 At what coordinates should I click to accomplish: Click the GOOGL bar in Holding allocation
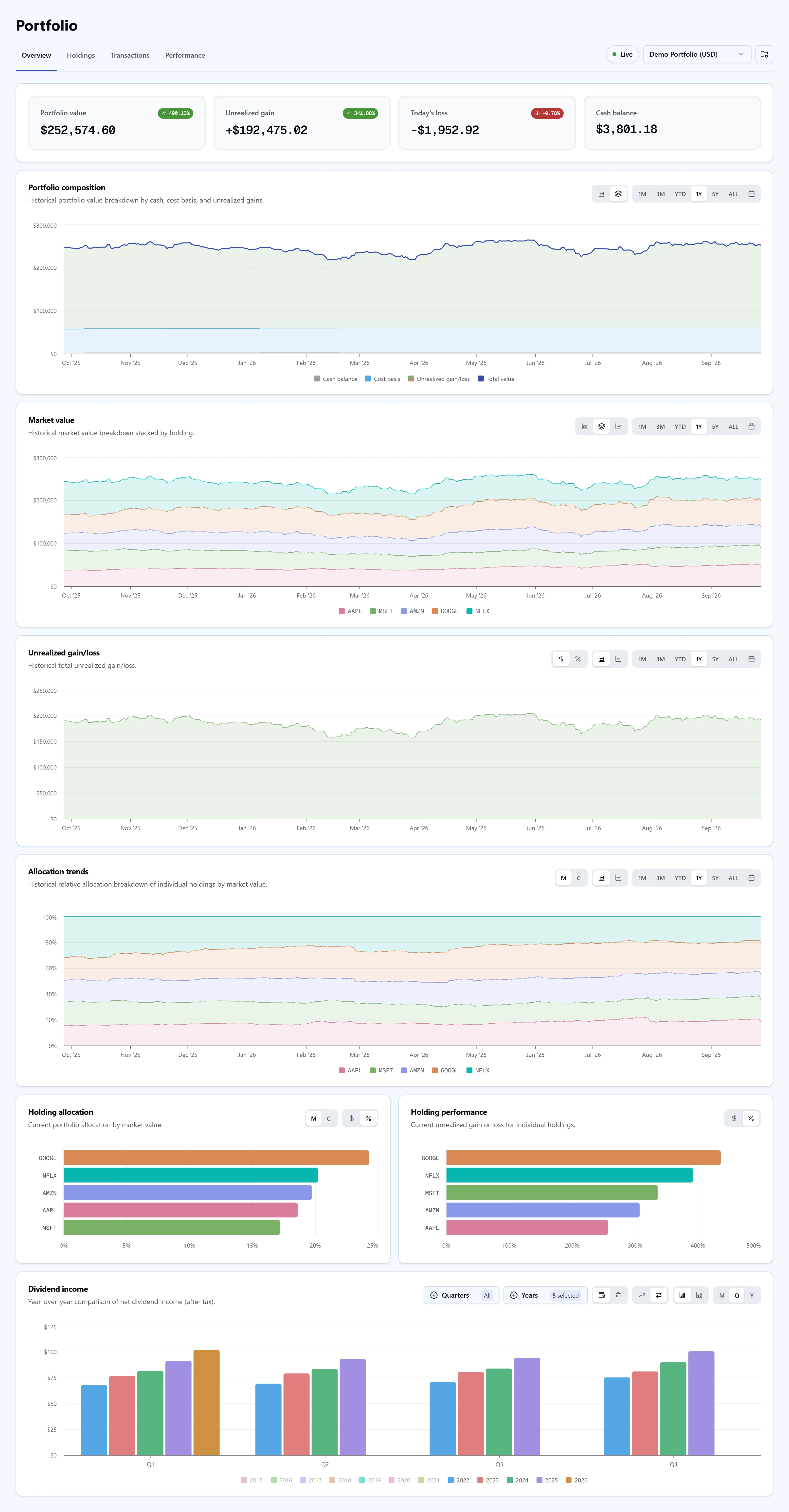click(x=216, y=1157)
